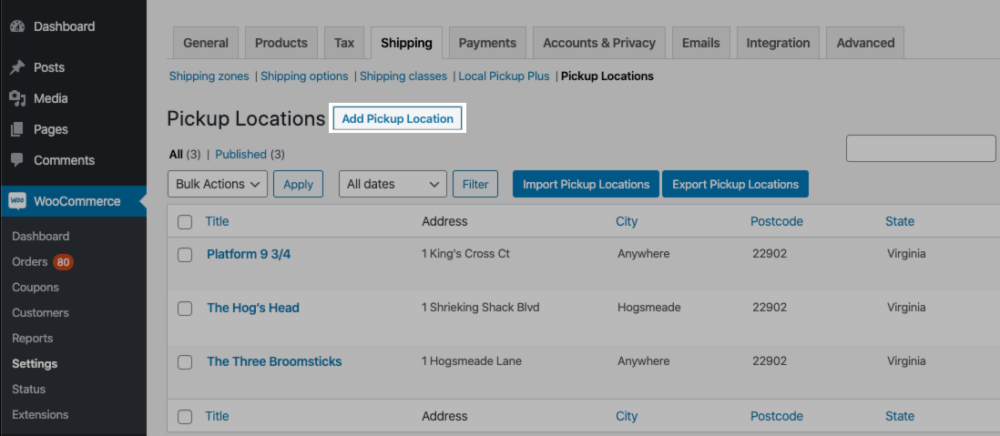Open the Shipping zones sub-link

point(209,76)
